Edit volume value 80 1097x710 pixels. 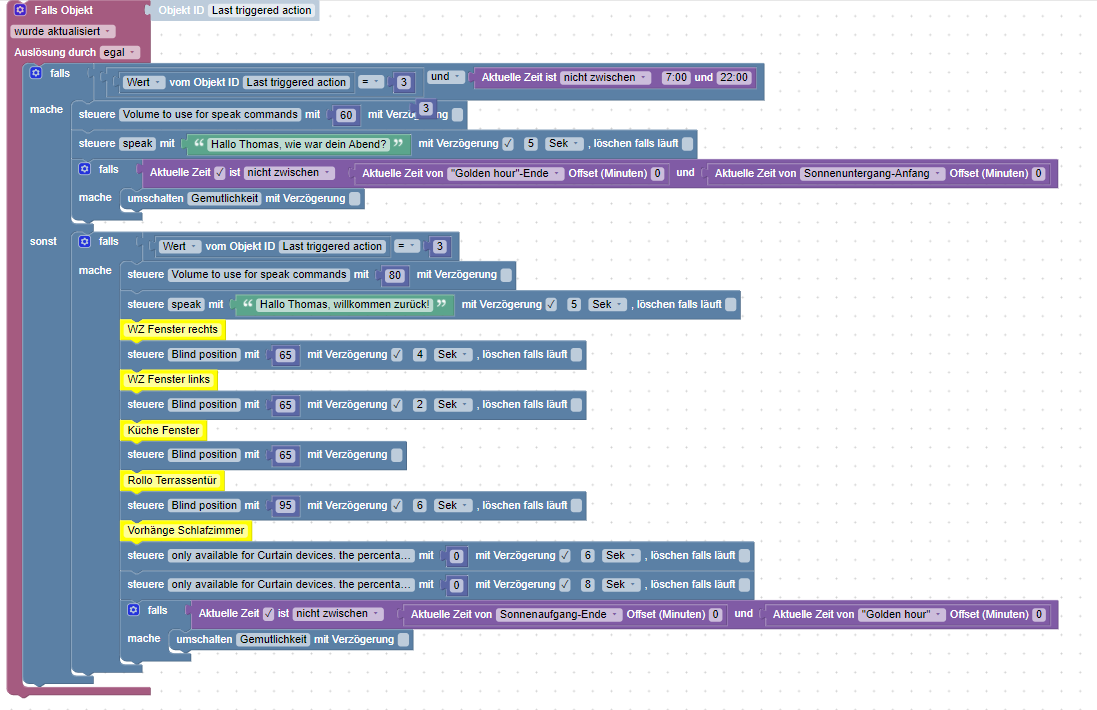395,276
